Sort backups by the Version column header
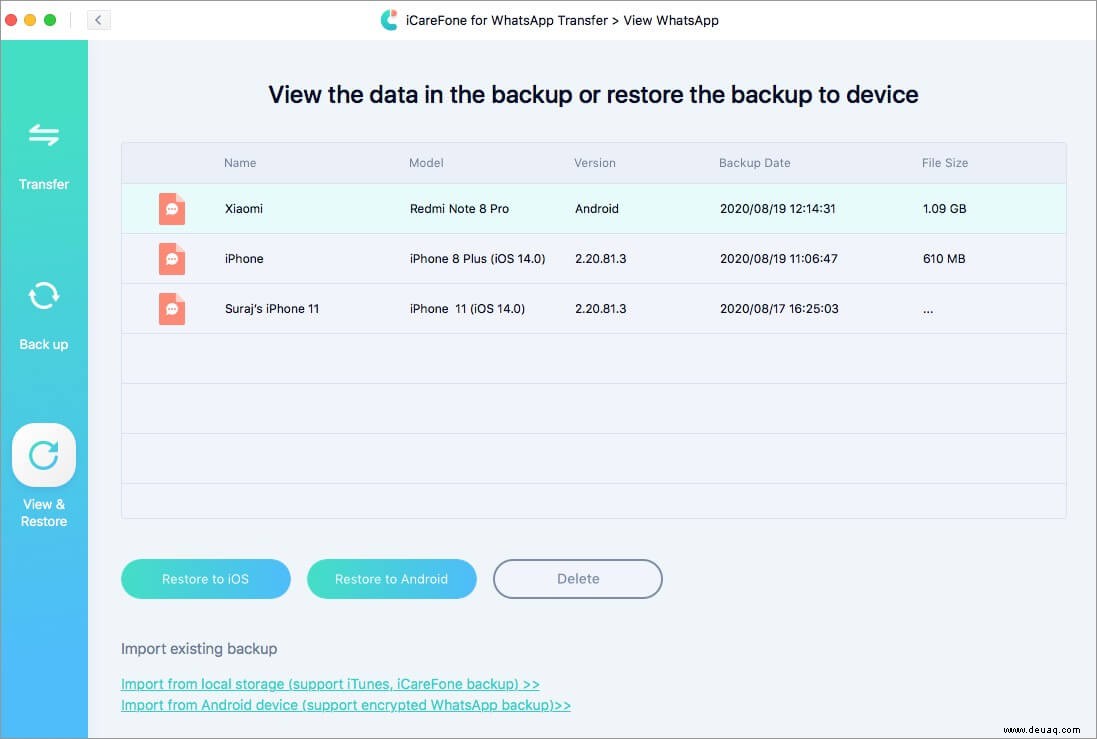 pos(595,163)
